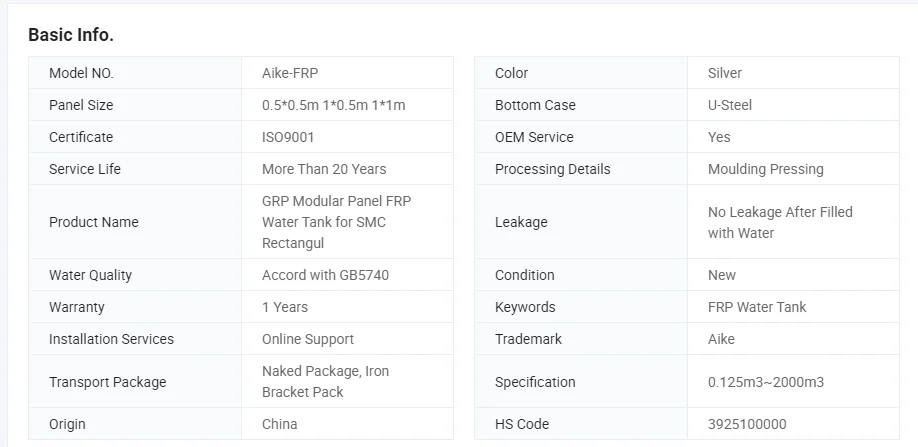Click the China origin value
This screenshot has height=447, width=918.
pos(280,424)
